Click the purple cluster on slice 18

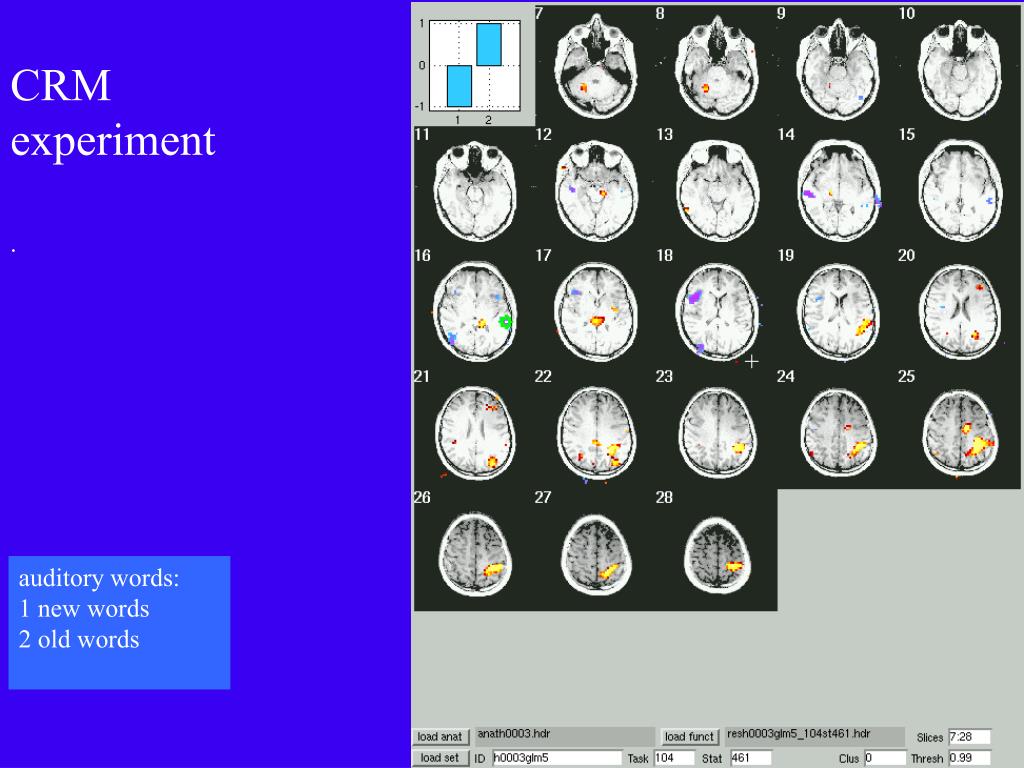pyautogui.click(x=694, y=298)
